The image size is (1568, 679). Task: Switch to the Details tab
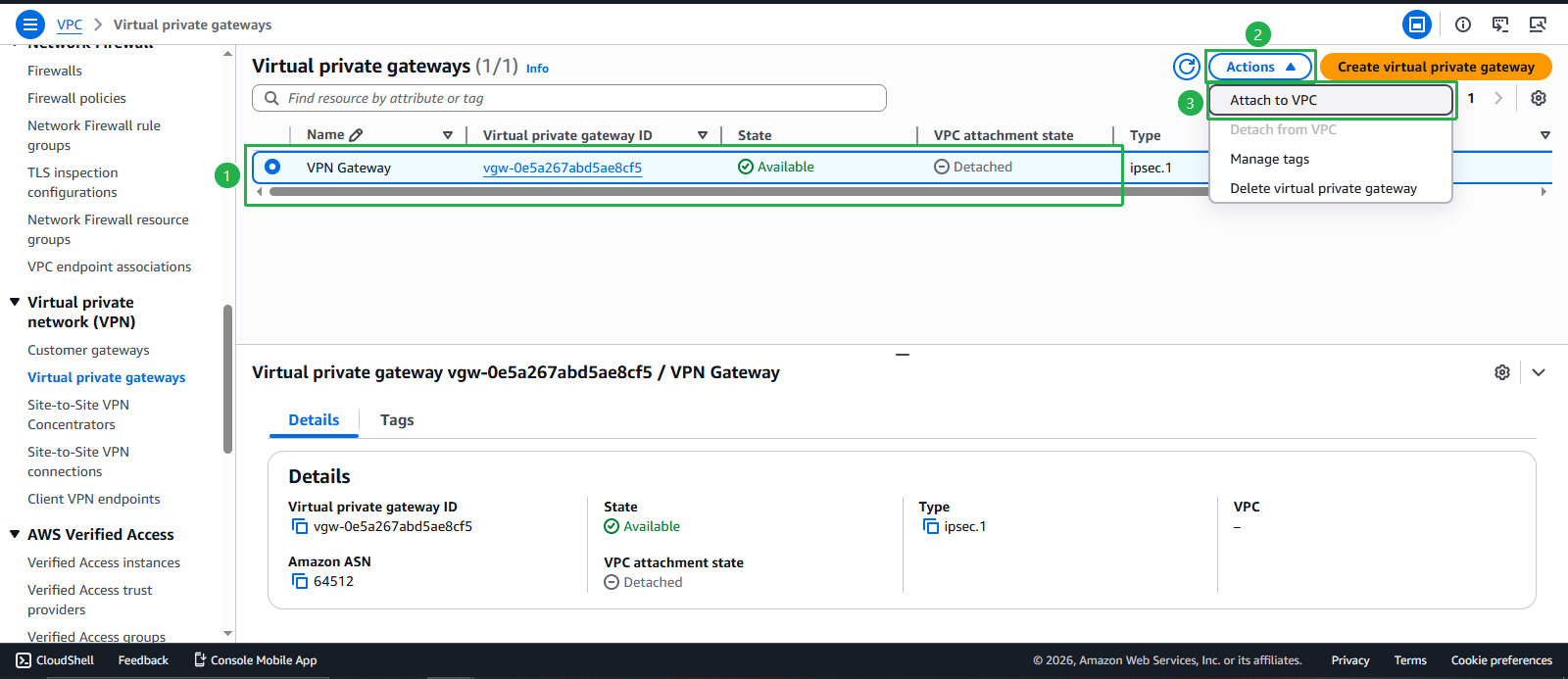coord(314,419)
